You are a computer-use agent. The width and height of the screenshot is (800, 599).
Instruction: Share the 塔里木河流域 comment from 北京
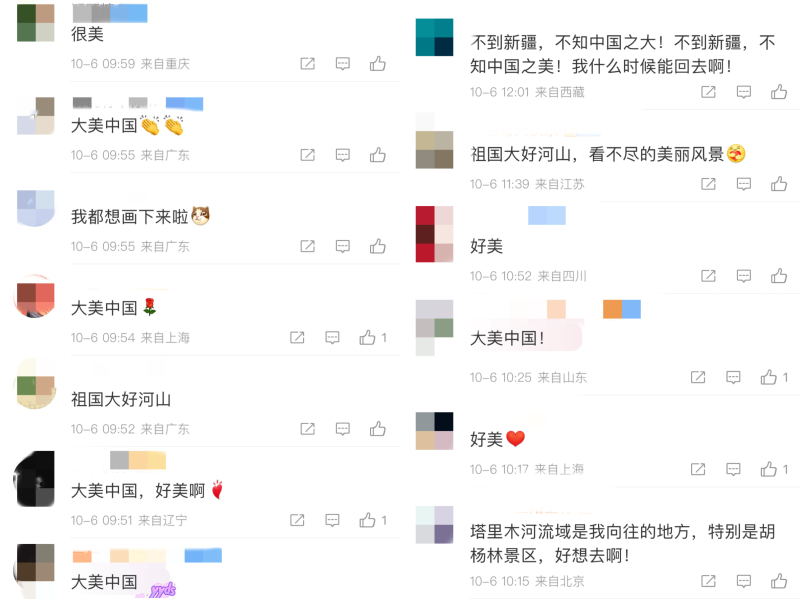[x=708, y=581]
